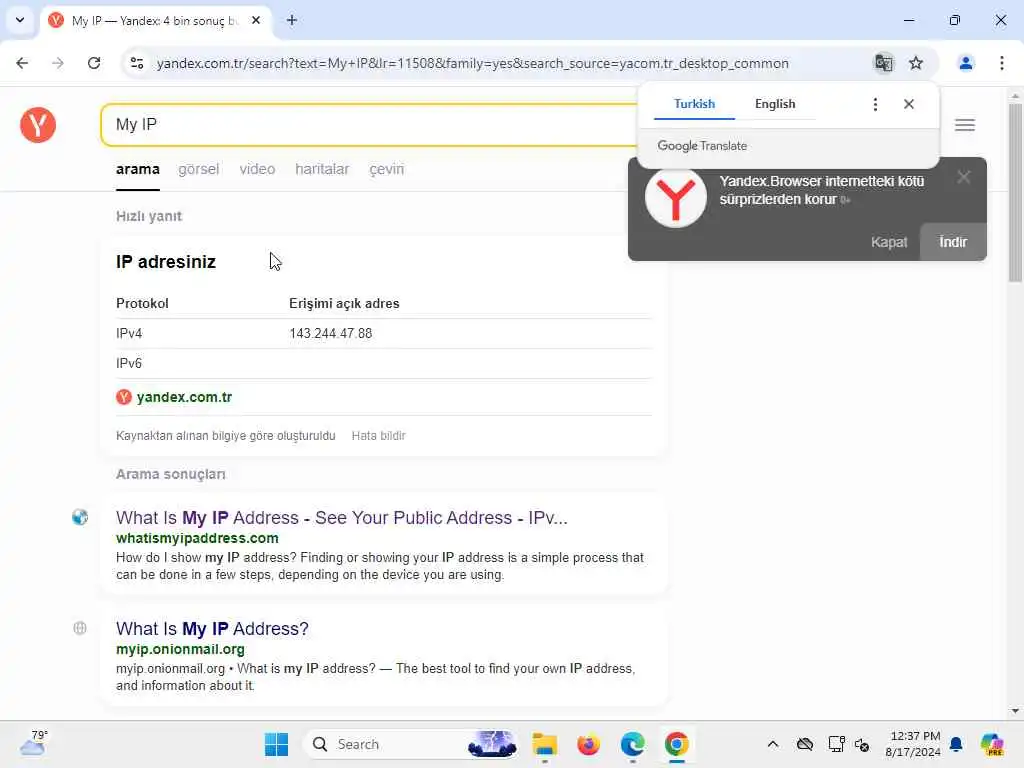Viewport: 1024px width, 768px height.
Task: Click the scrollbar down arrow
Action: pos(1015,711)
